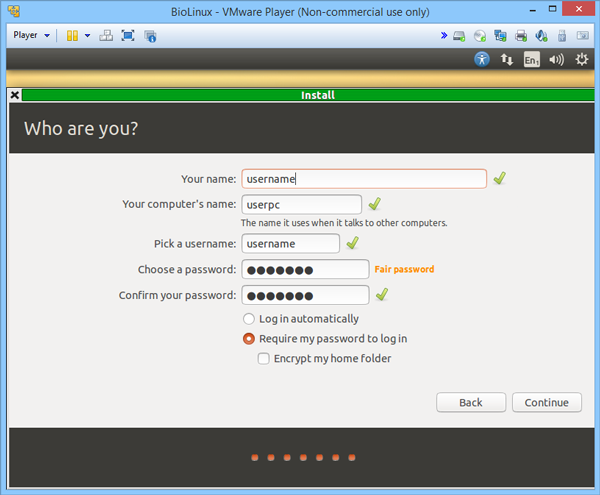Click the network adapter device icon
This screenshot has width=600, height=495.
tap(500, 36)
